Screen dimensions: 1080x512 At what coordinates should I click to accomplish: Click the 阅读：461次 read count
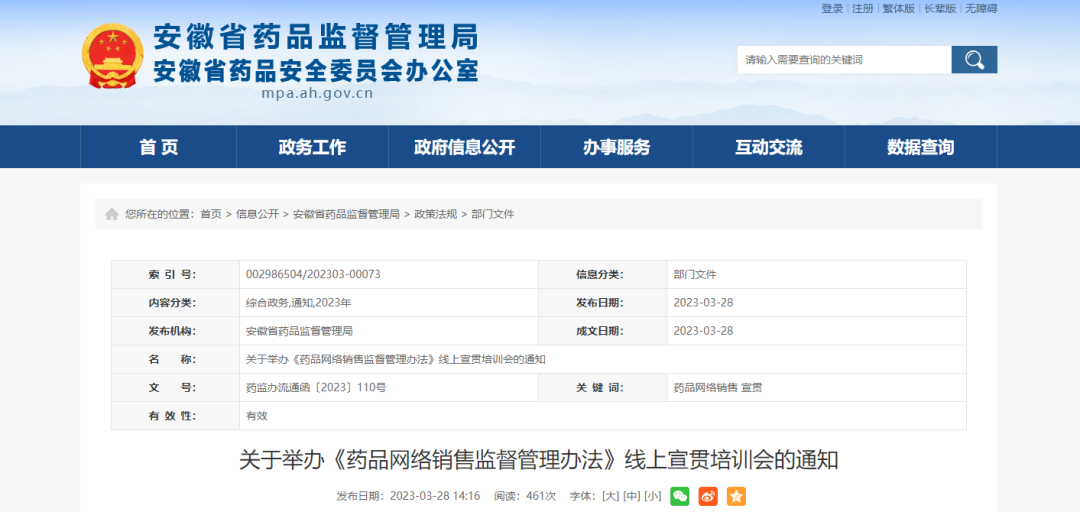525,496
